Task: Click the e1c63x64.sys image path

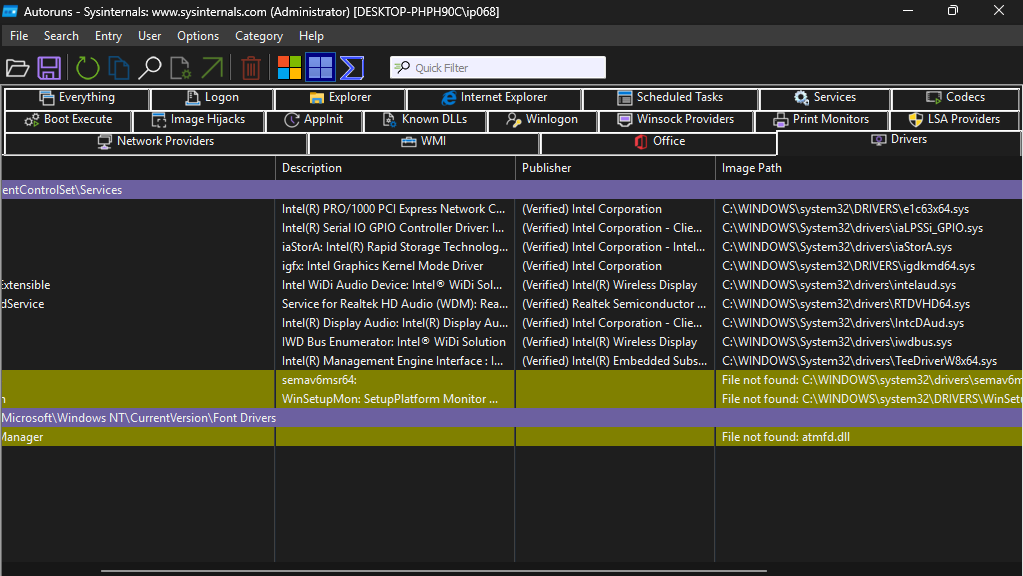Action: click(x=845, y=209)
